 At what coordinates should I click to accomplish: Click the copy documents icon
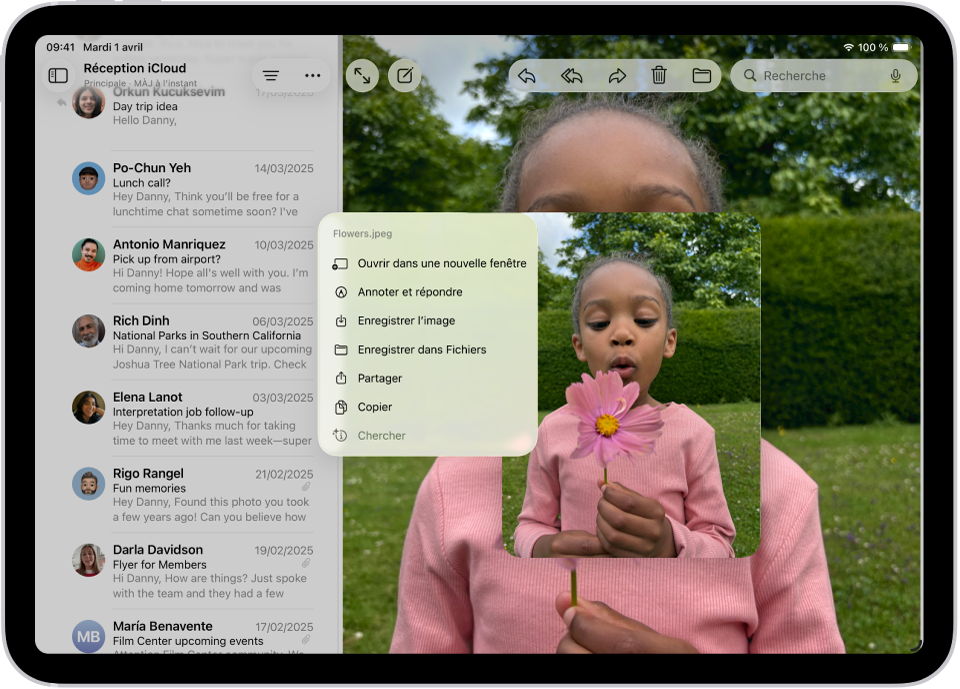point(341,407)
